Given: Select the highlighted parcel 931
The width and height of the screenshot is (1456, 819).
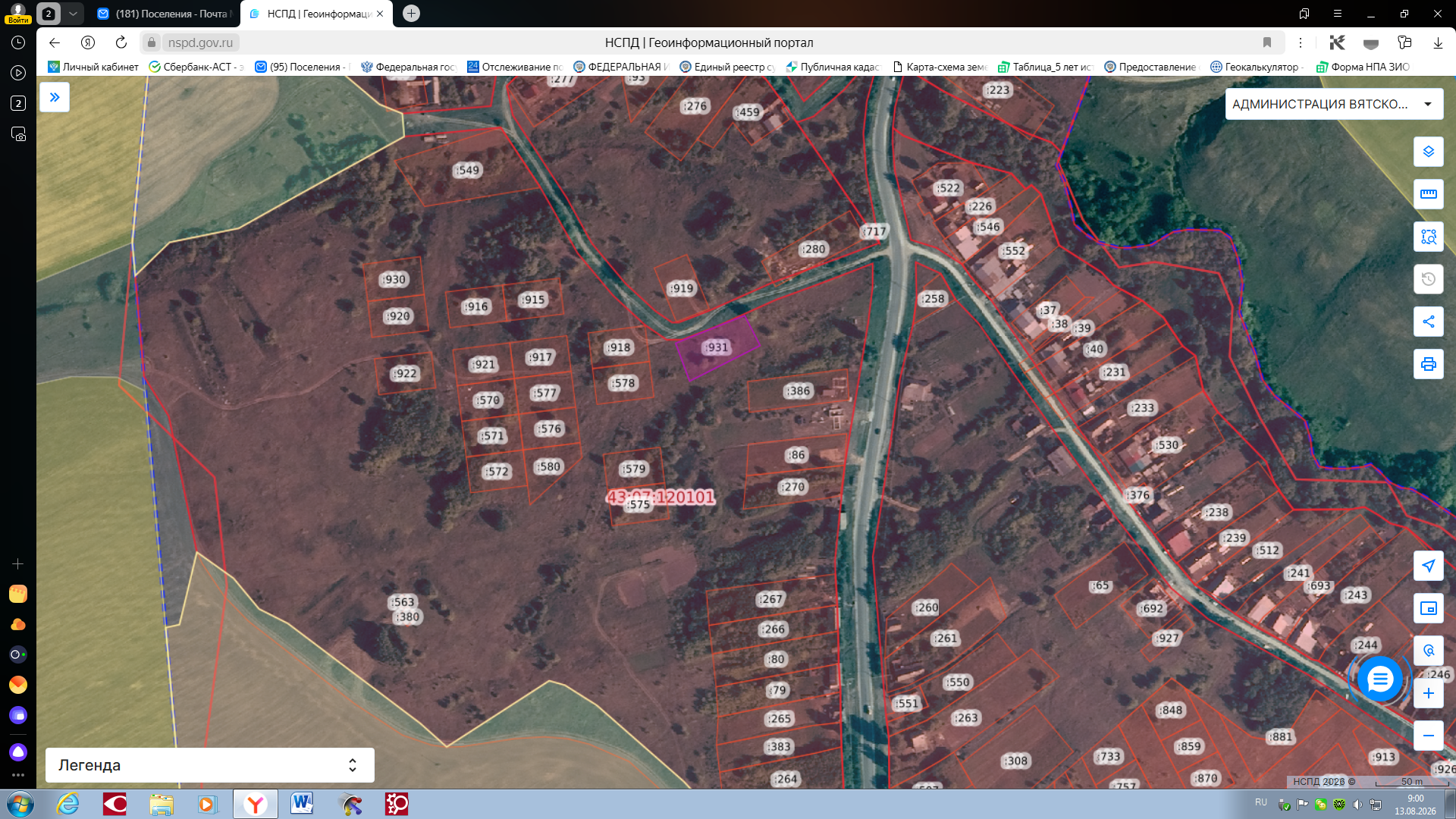Looking at the screenshot, I should pos(716,348).
